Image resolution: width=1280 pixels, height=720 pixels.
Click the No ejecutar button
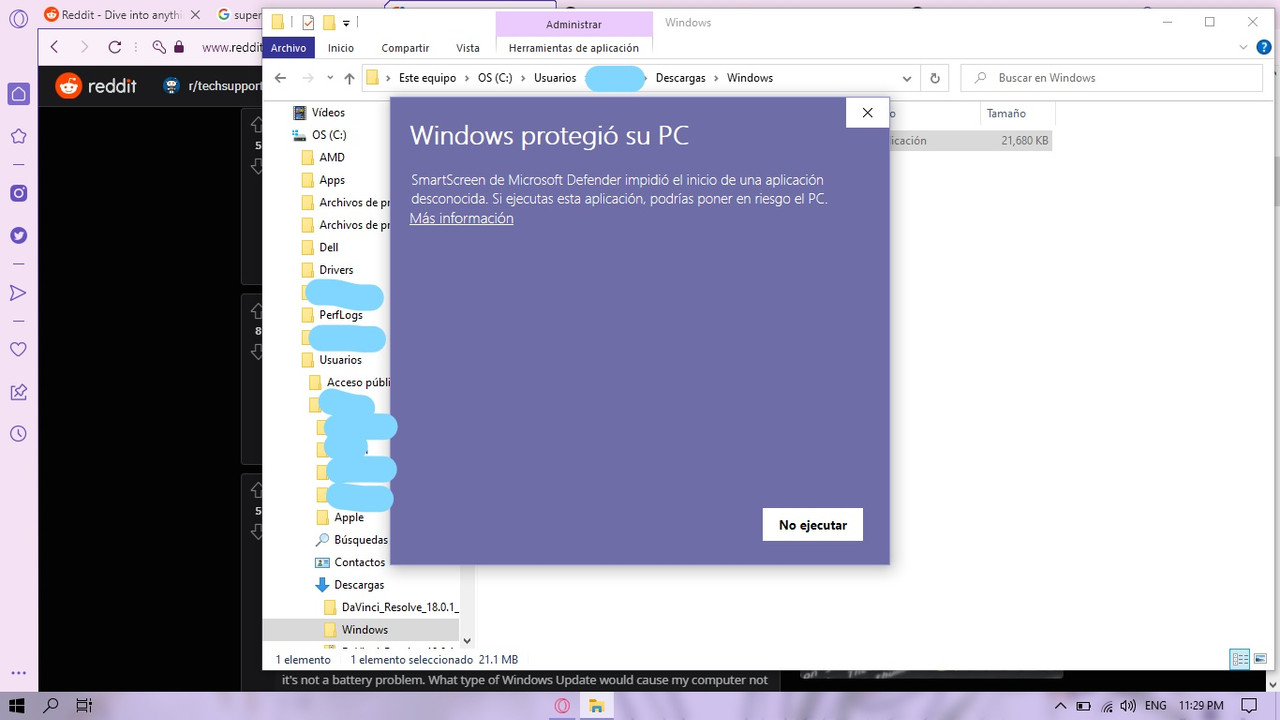click(813, 525)
